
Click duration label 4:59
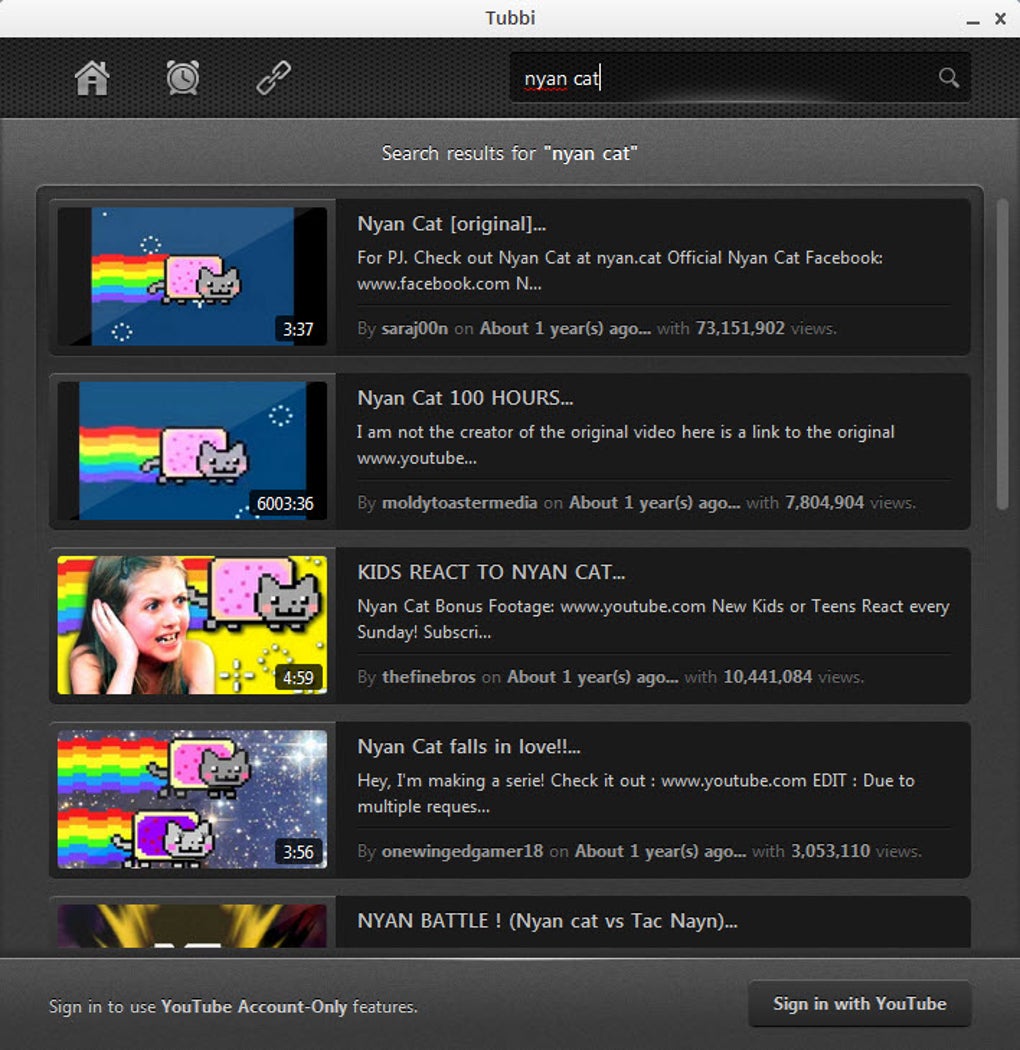tap(298, 678)
